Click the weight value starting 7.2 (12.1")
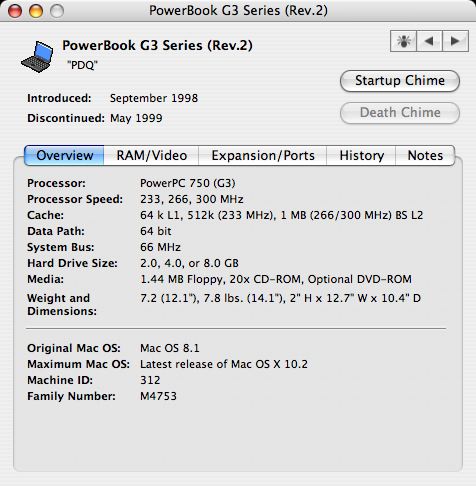 280,298
